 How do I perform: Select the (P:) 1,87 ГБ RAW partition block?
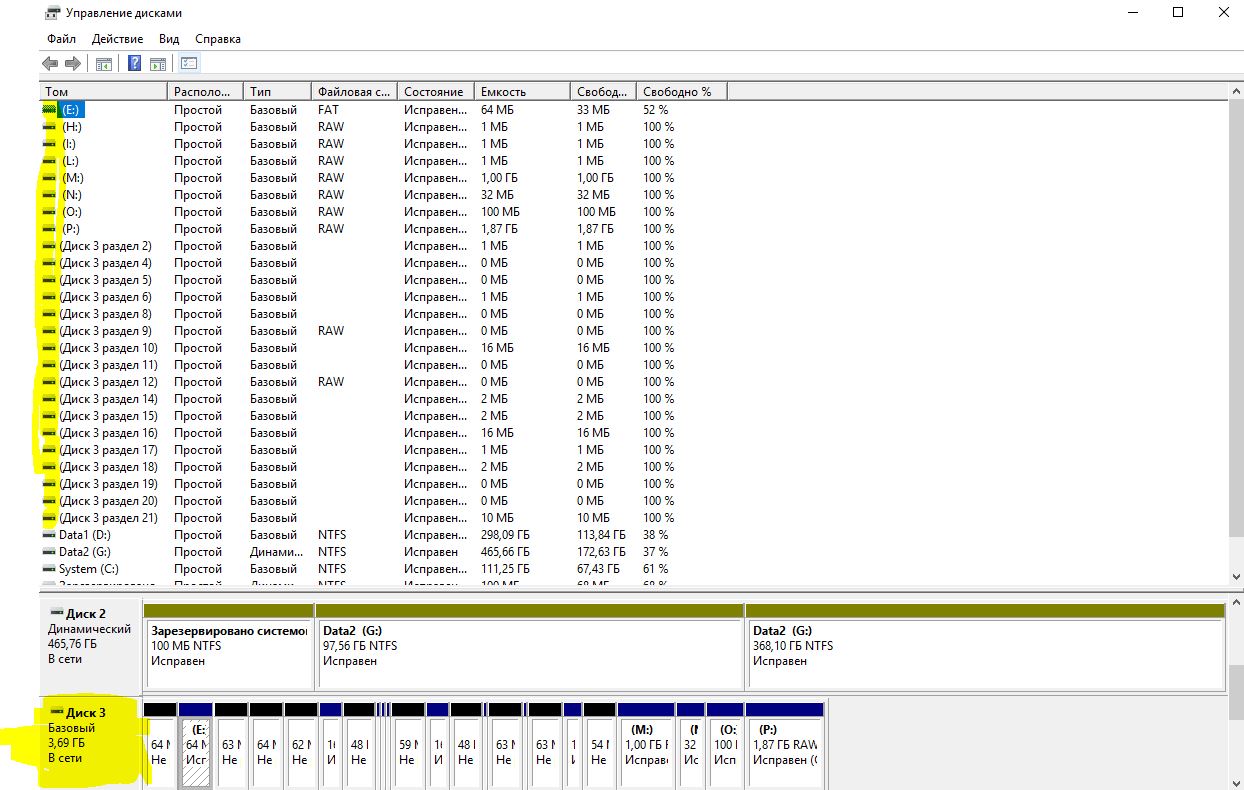click(784, 745)
